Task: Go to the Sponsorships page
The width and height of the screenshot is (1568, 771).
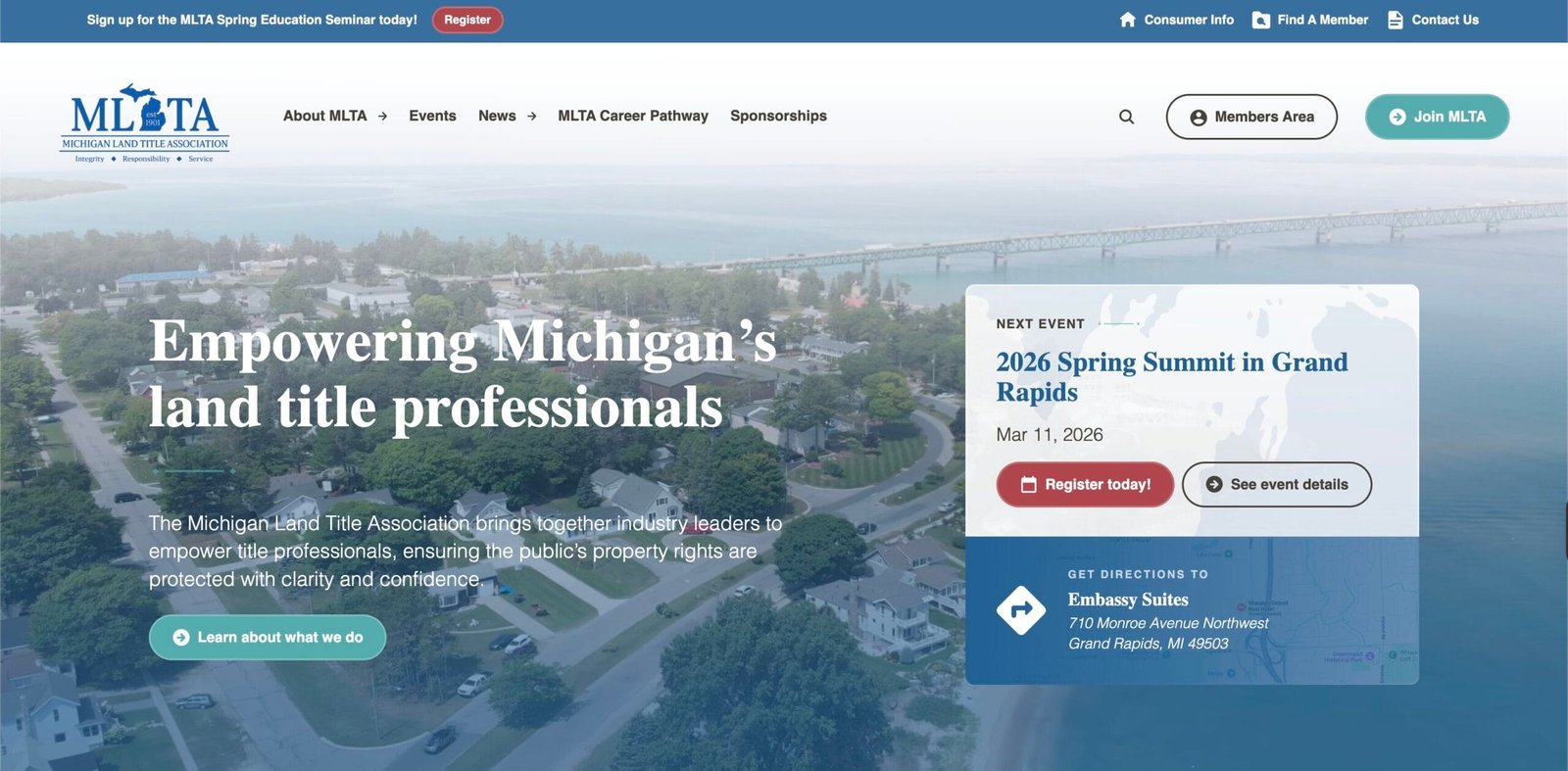Action: point(778,116)
